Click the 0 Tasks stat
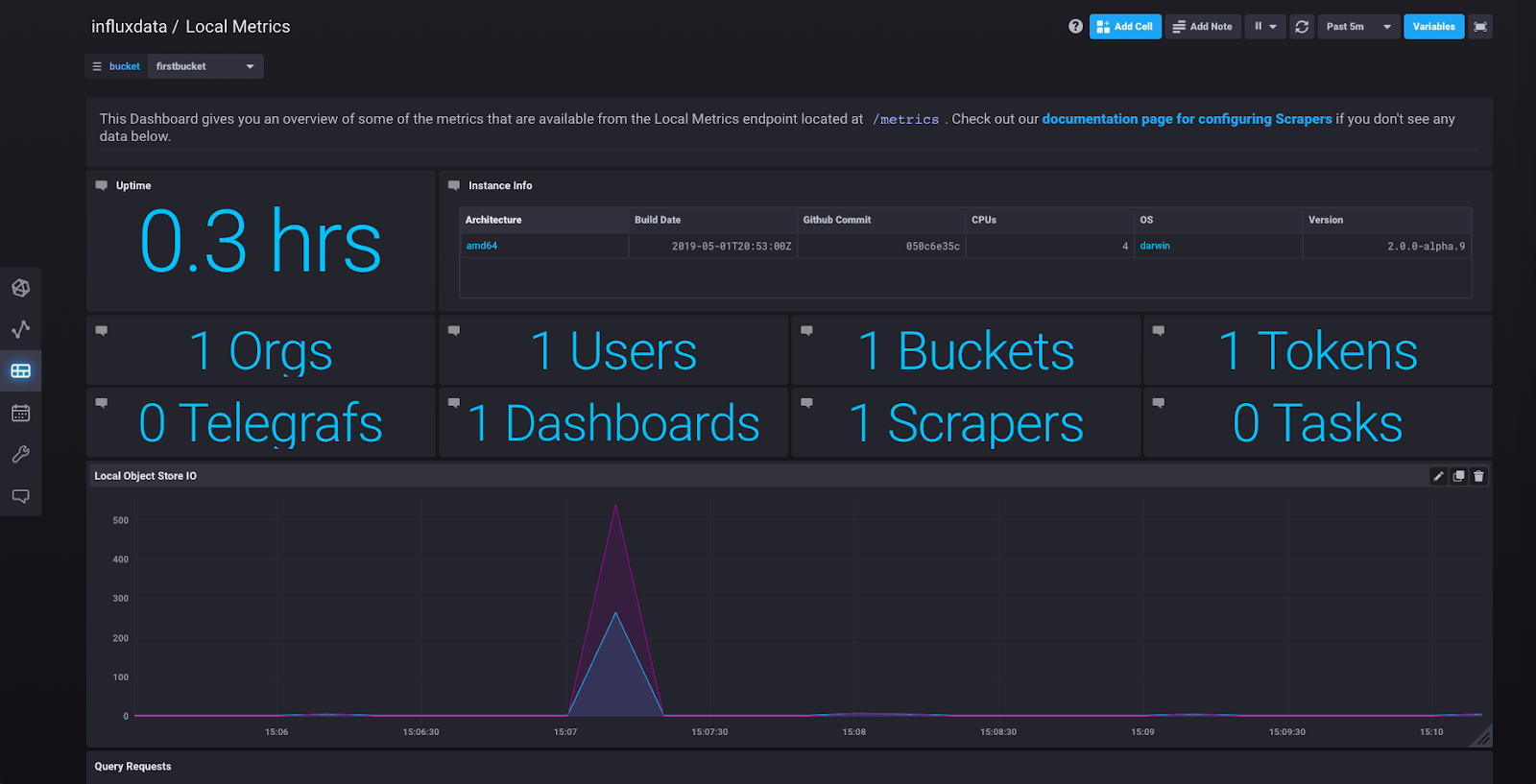1536x784 pixels. 1318,423
